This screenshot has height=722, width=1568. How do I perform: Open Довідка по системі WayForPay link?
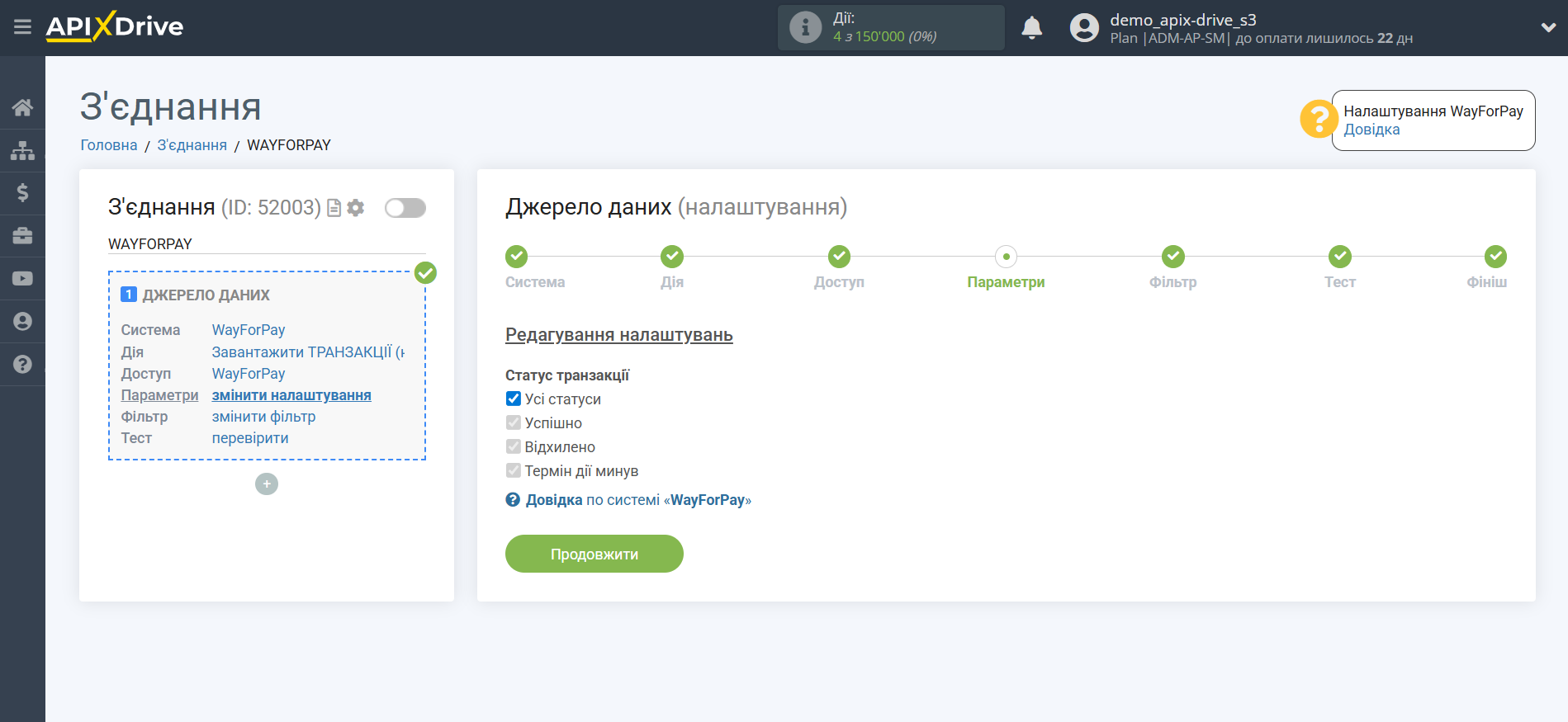pyautogui.click(x=638, y=500)
